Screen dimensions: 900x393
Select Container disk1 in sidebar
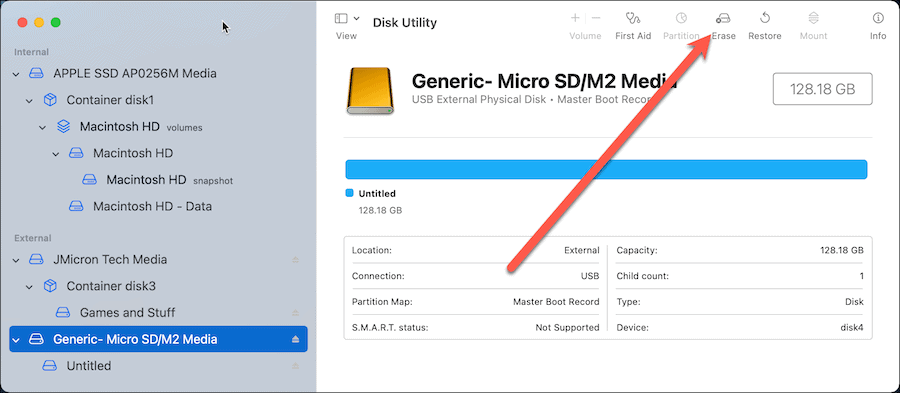110,100
